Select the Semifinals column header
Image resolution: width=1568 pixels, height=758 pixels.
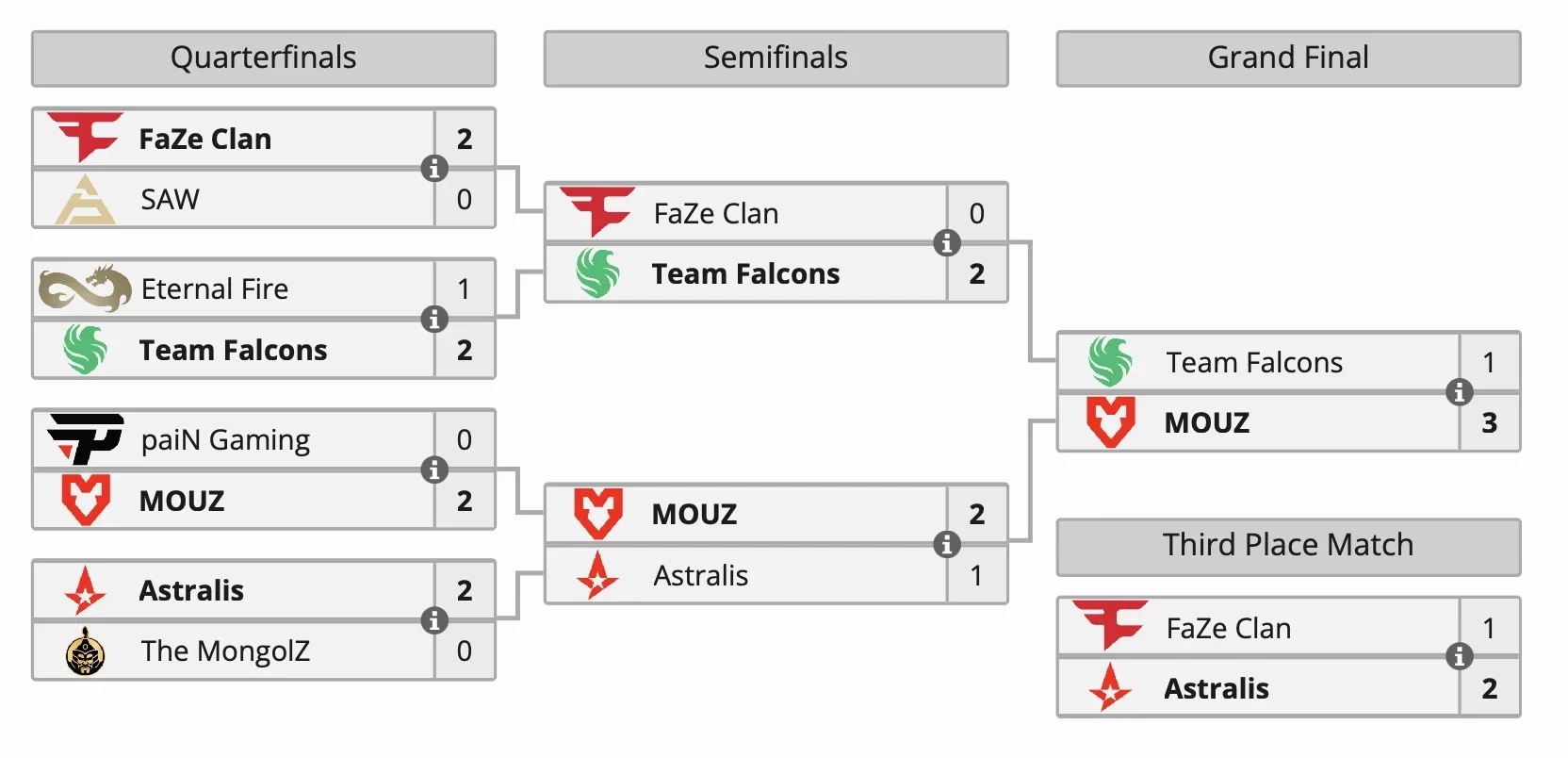coord(776,58)
